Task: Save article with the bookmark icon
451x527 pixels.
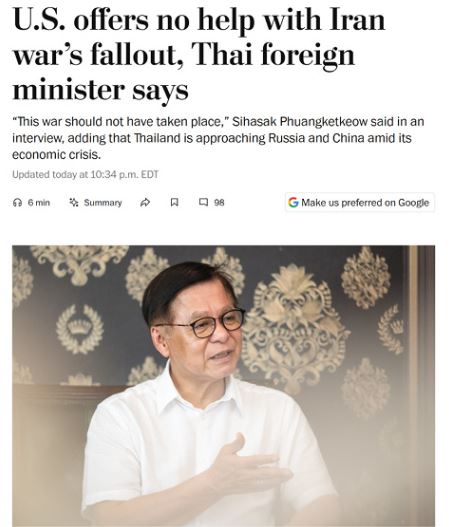Action: [174, 202]
